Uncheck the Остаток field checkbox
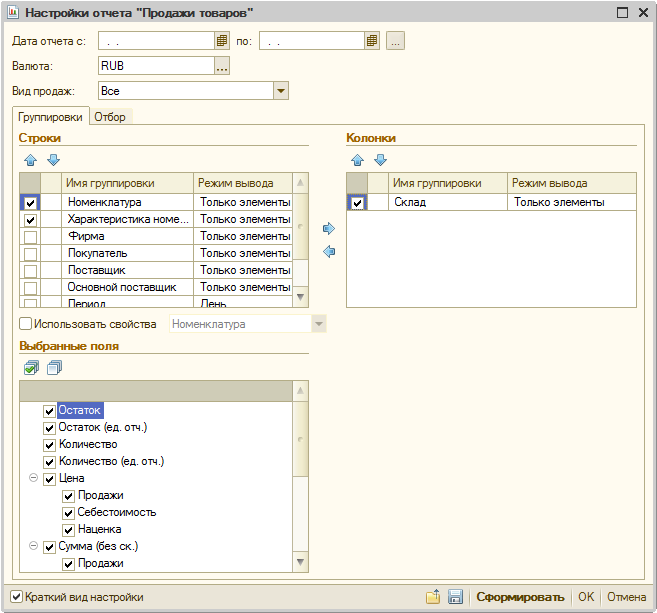Image resolution: width=657 pixels, height=613 pixels. (49, 411)
